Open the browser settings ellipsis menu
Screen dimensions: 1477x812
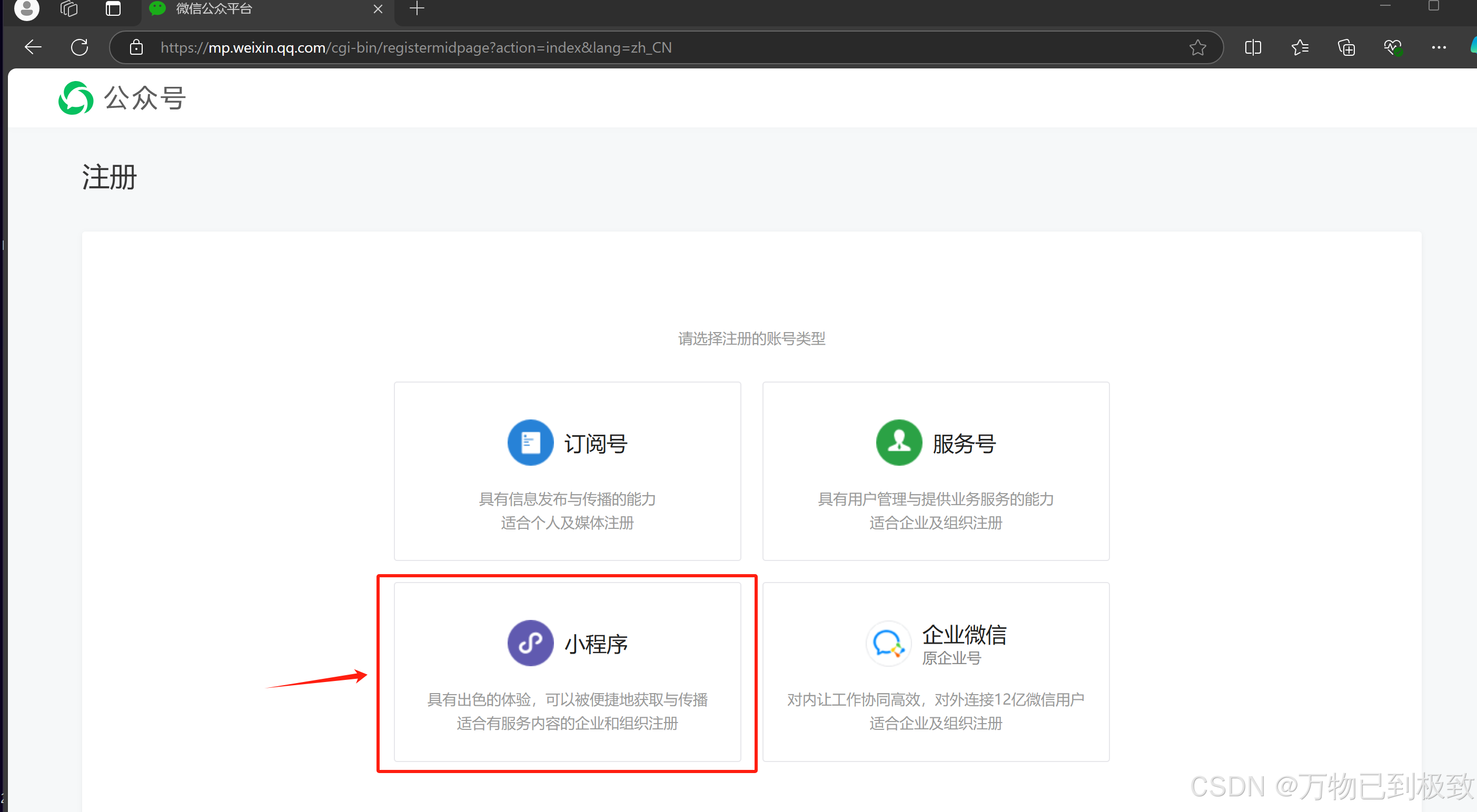tap(1438, 47)
